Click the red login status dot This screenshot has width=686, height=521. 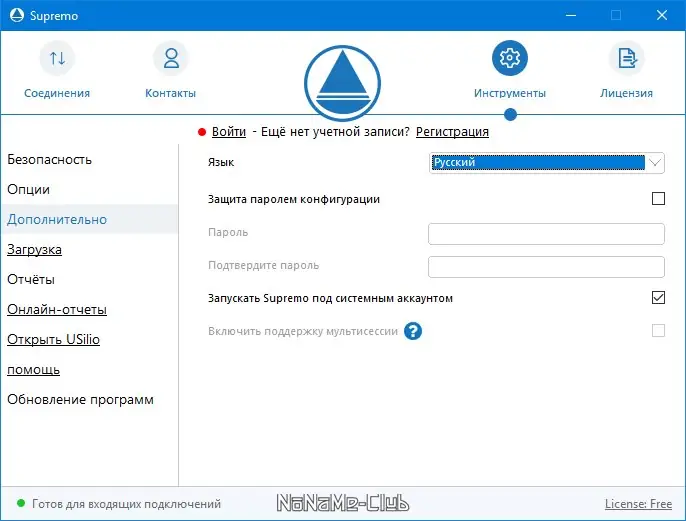[x=202, y=132]
